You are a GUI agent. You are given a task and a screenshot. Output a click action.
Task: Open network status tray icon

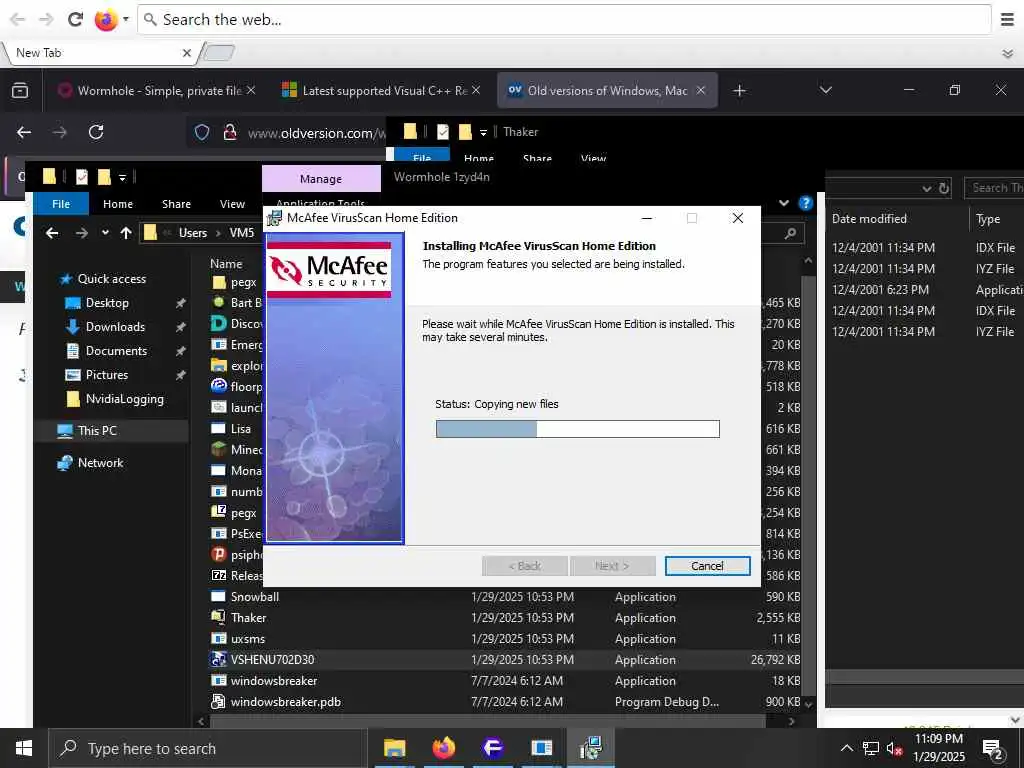(x=871, y=748)
